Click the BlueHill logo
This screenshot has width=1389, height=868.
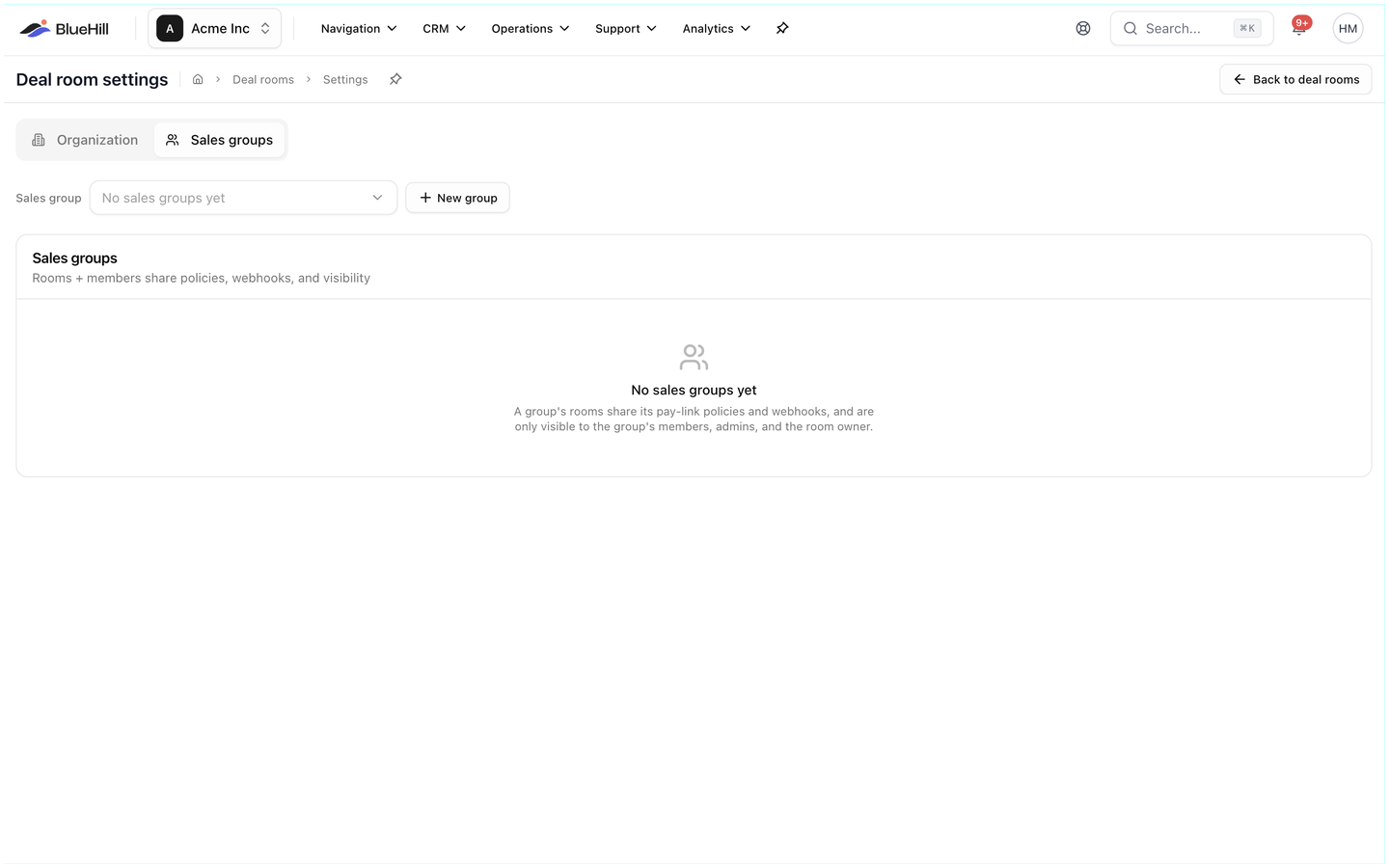(64, 29)
